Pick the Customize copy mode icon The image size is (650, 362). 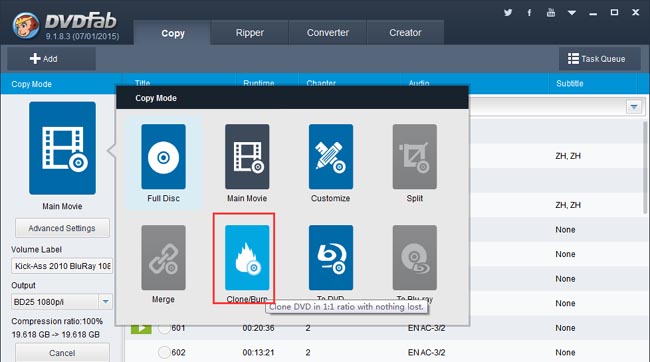click(331, 156)
